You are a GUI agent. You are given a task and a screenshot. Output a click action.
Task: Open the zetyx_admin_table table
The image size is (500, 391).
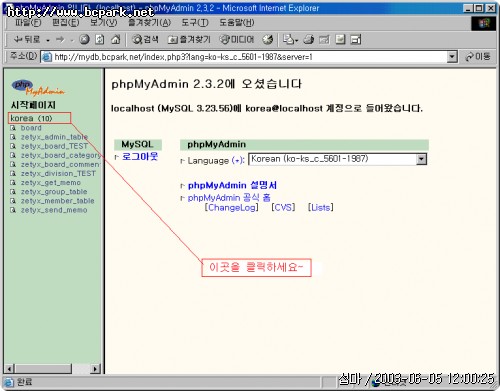pyautogui.click(x=54, y=137)
